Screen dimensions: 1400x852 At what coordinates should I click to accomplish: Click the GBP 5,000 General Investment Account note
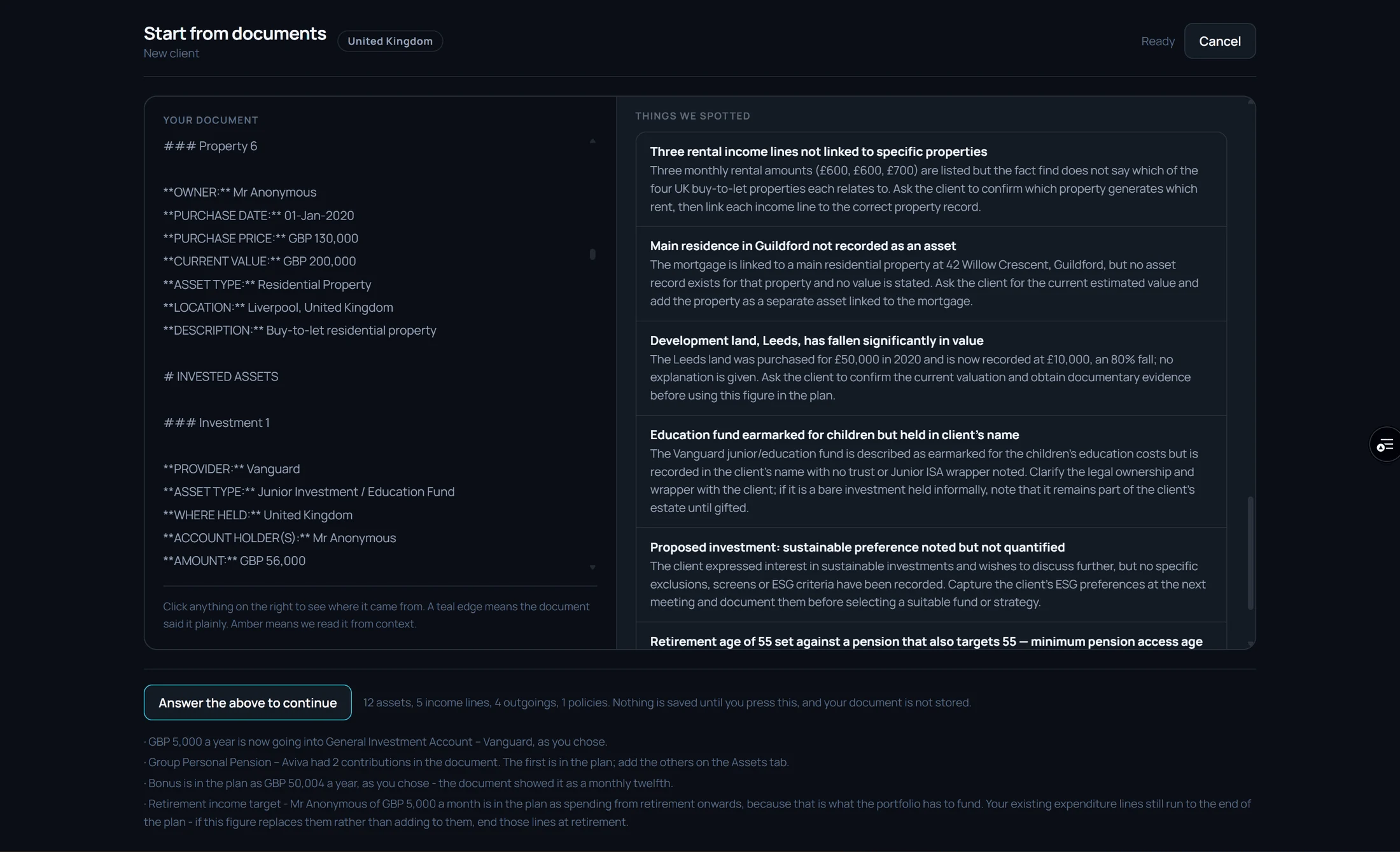click(375, 742)
